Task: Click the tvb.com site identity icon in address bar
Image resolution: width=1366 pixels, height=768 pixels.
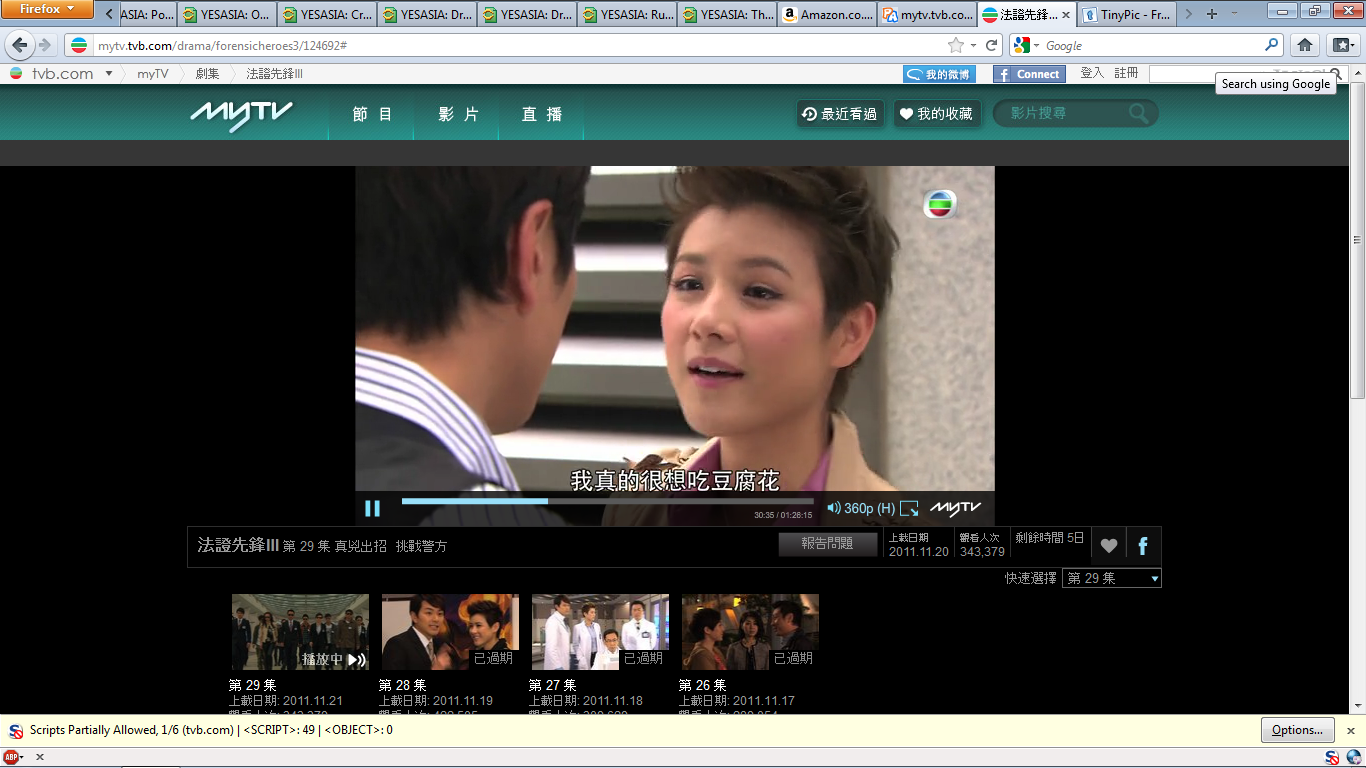Action: coord(79,45)
